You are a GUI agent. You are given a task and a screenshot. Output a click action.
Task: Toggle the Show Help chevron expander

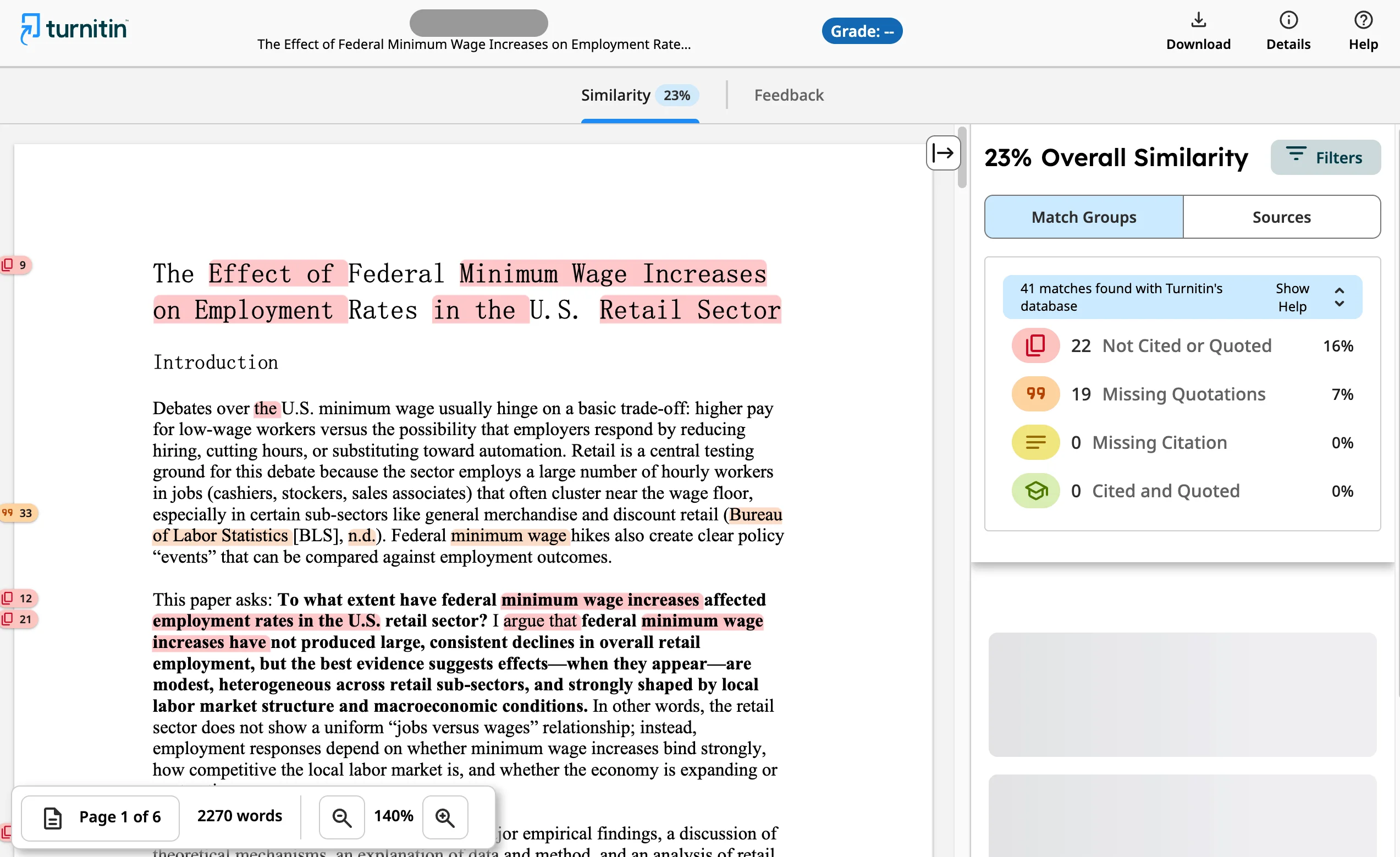coord(1339,297)
